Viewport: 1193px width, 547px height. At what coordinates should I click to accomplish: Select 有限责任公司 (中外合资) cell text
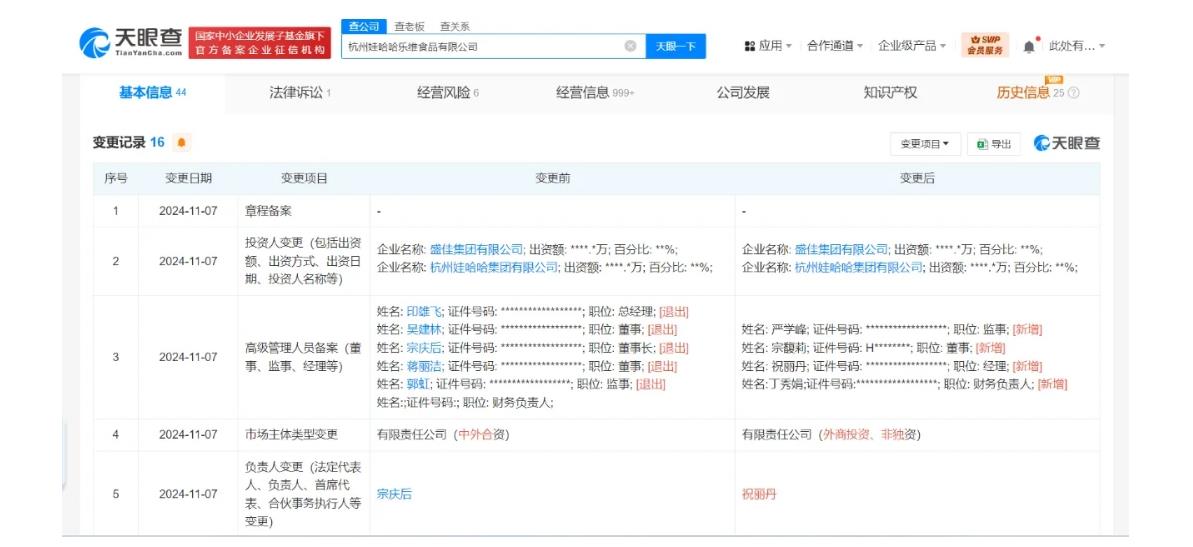point(443,434)
